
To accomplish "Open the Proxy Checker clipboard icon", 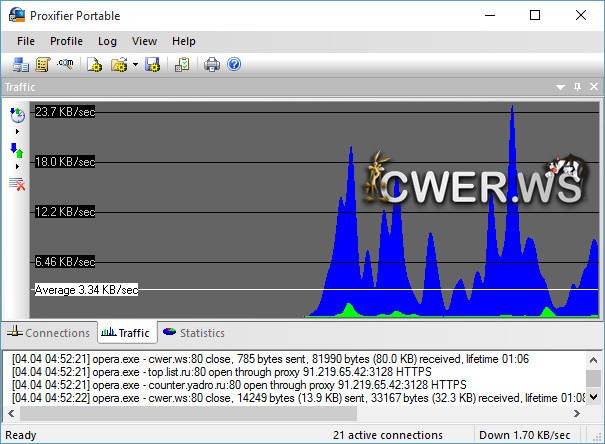I will [x=182, y=65].
